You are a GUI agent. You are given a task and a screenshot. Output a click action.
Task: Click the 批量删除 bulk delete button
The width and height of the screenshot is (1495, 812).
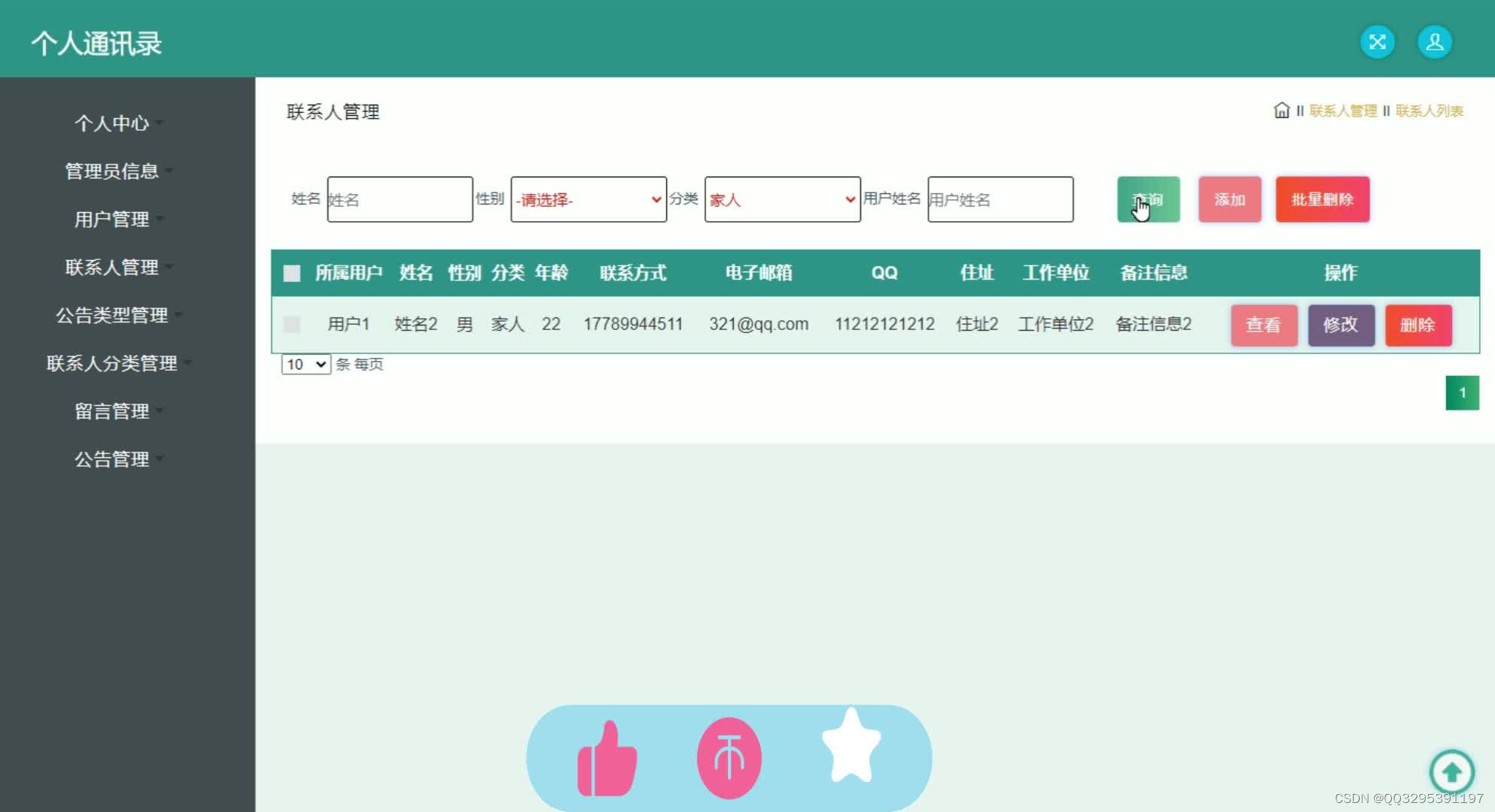tap(1322, 199)
